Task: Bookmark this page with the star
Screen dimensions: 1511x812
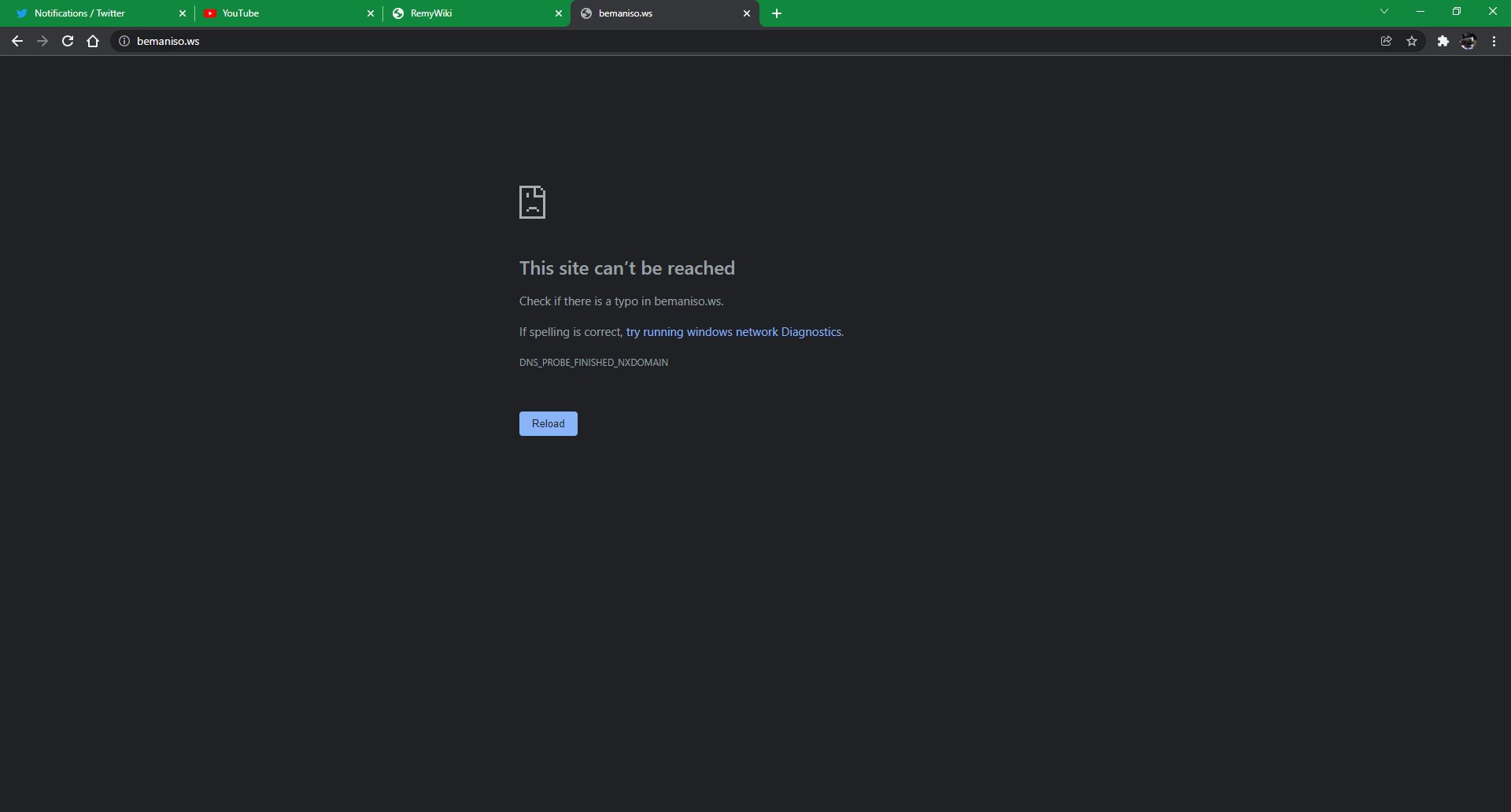Action: [x=1412, y=41]
